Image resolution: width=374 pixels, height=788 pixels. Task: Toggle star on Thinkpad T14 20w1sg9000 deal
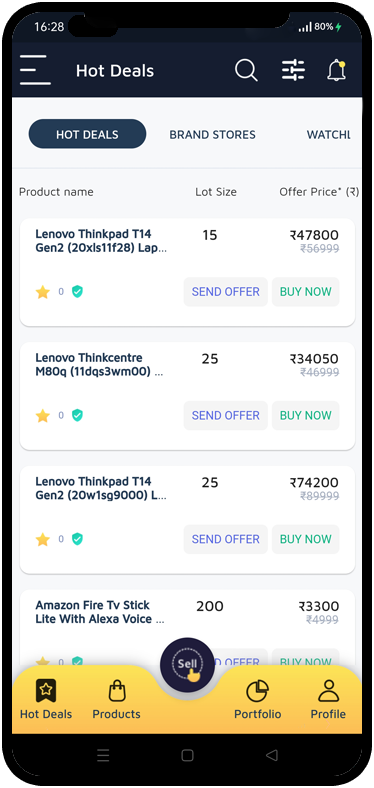(43, 539)
